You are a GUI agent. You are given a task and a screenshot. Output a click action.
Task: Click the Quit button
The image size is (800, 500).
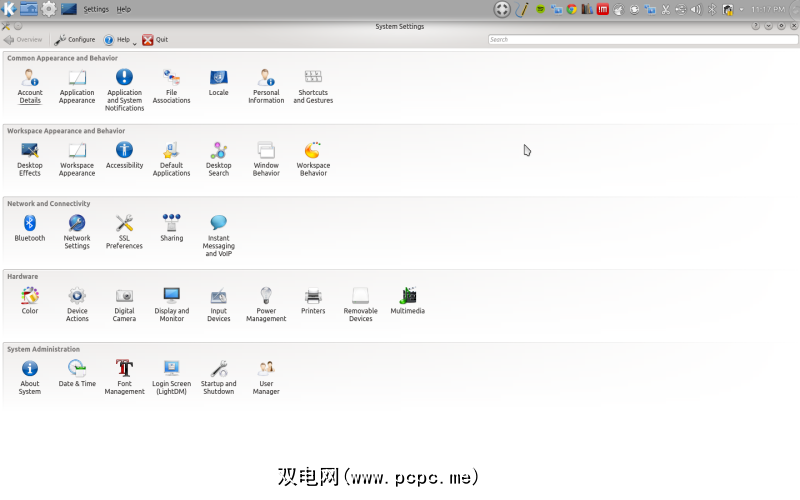(x=155, y=40)
